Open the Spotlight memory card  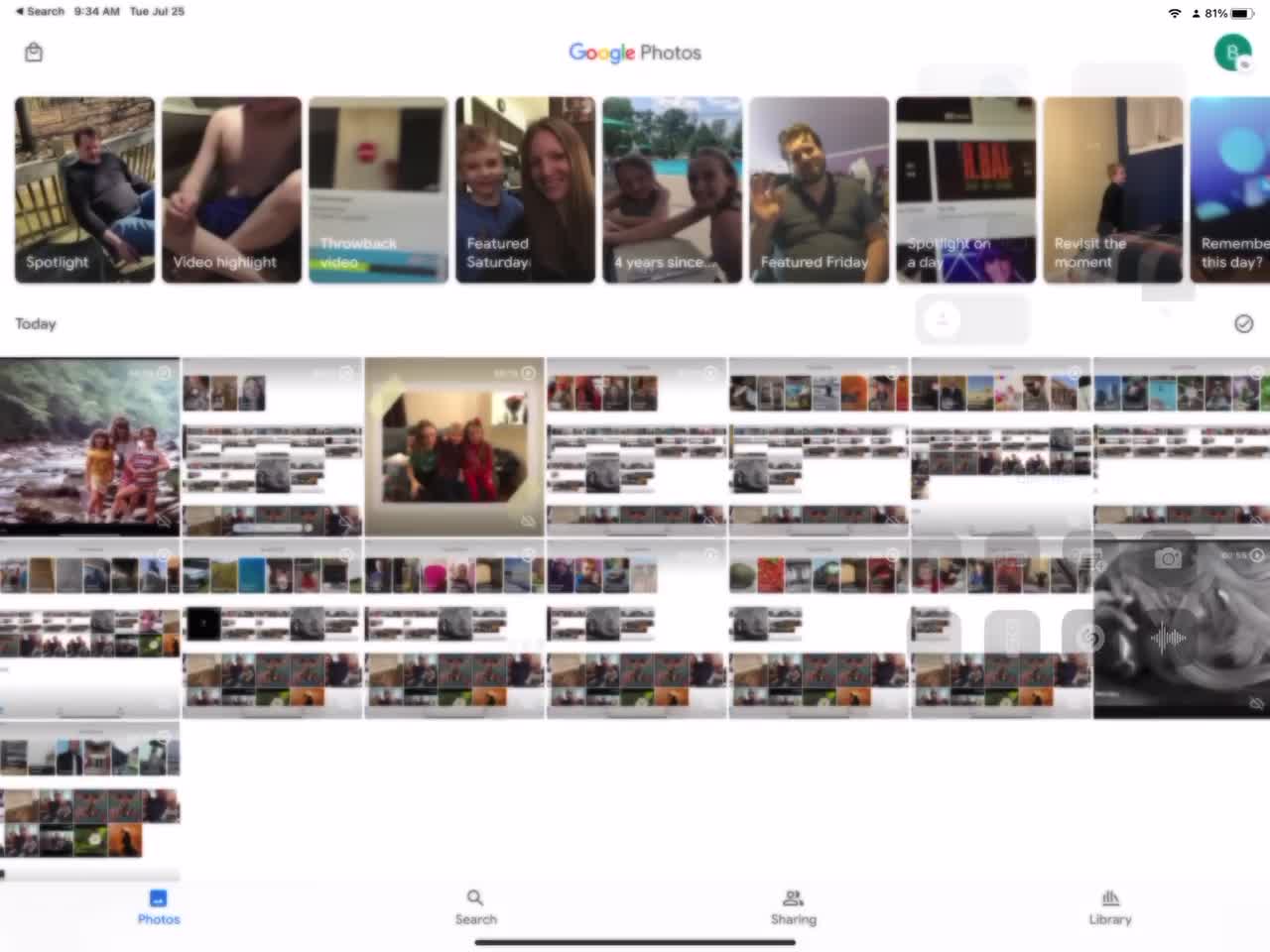(84, 189)
